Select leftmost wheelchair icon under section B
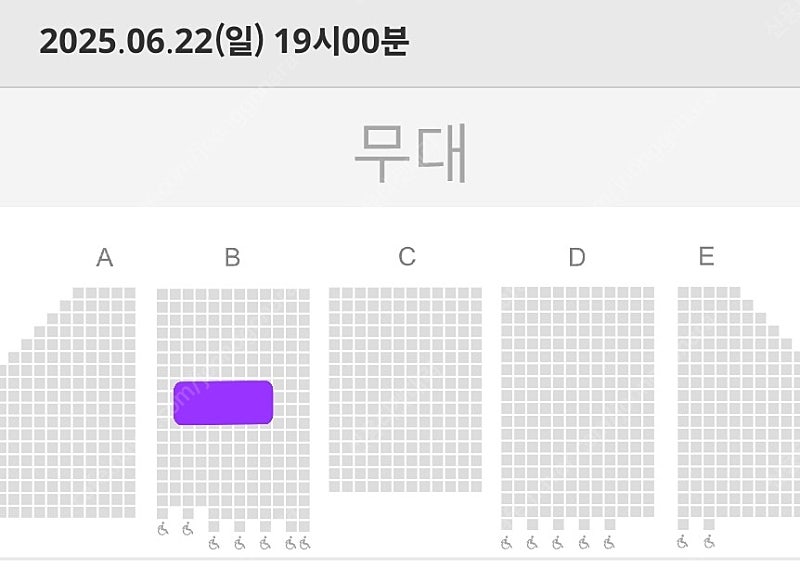Screen dimensions: 800x568 click(x=163, y=529)
